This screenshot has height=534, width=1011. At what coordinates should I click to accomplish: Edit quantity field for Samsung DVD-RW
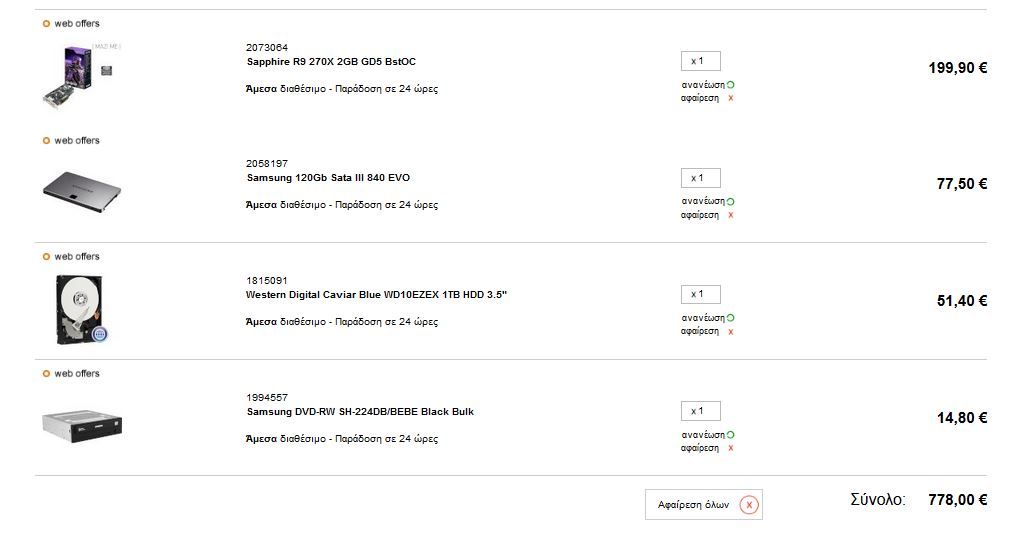700,411
